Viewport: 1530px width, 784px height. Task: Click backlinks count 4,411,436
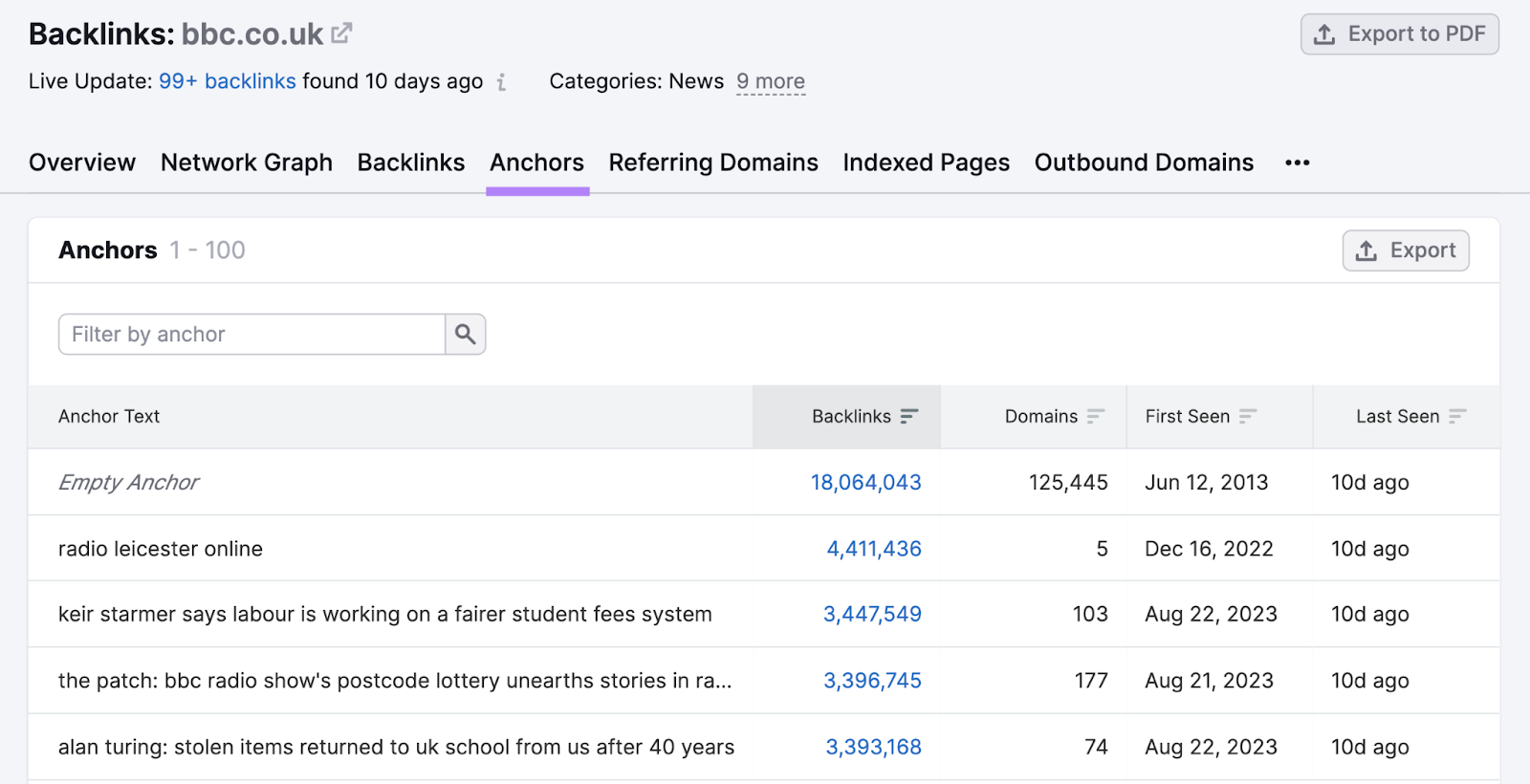coord(874,549)
